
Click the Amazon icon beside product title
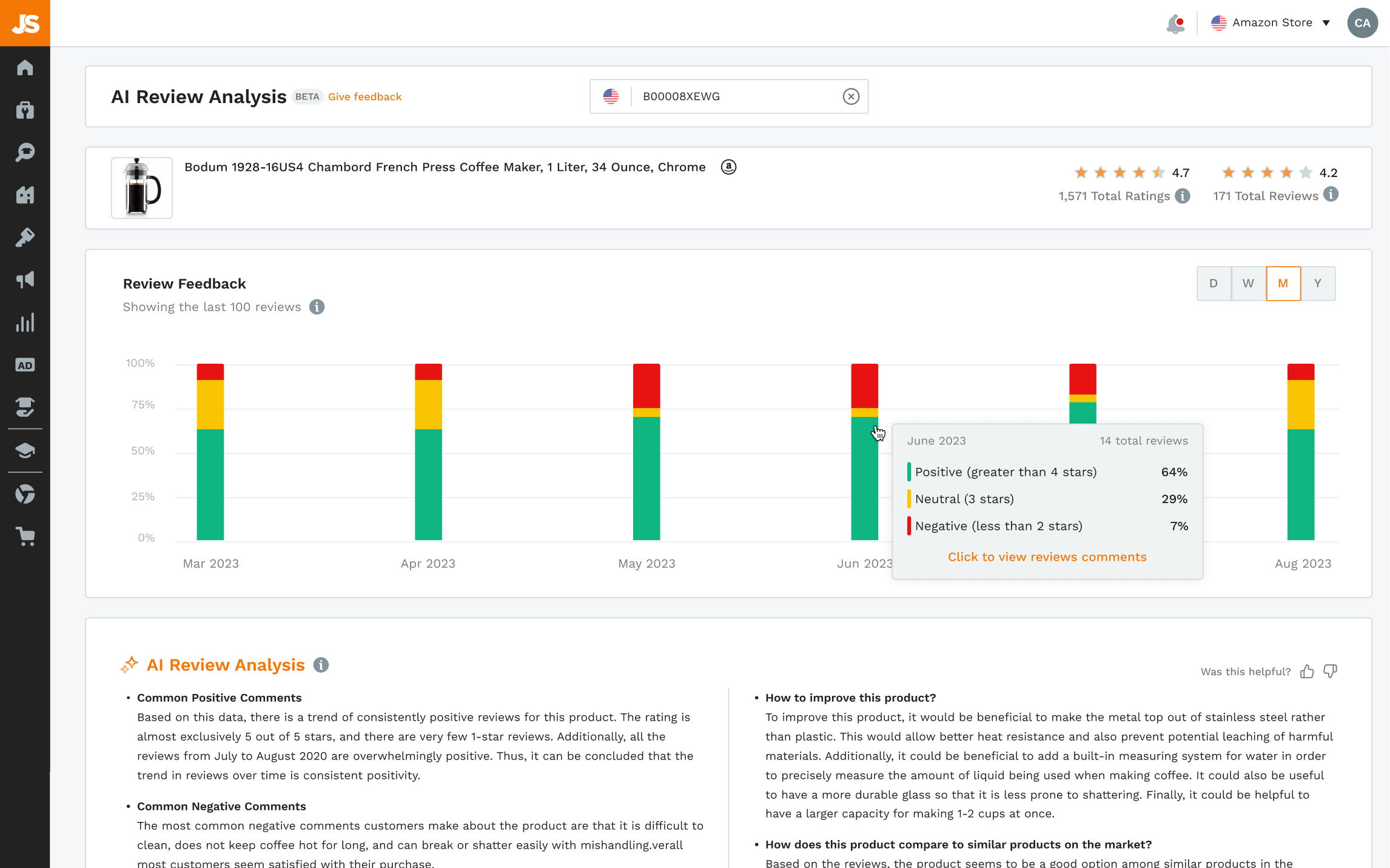728,167
